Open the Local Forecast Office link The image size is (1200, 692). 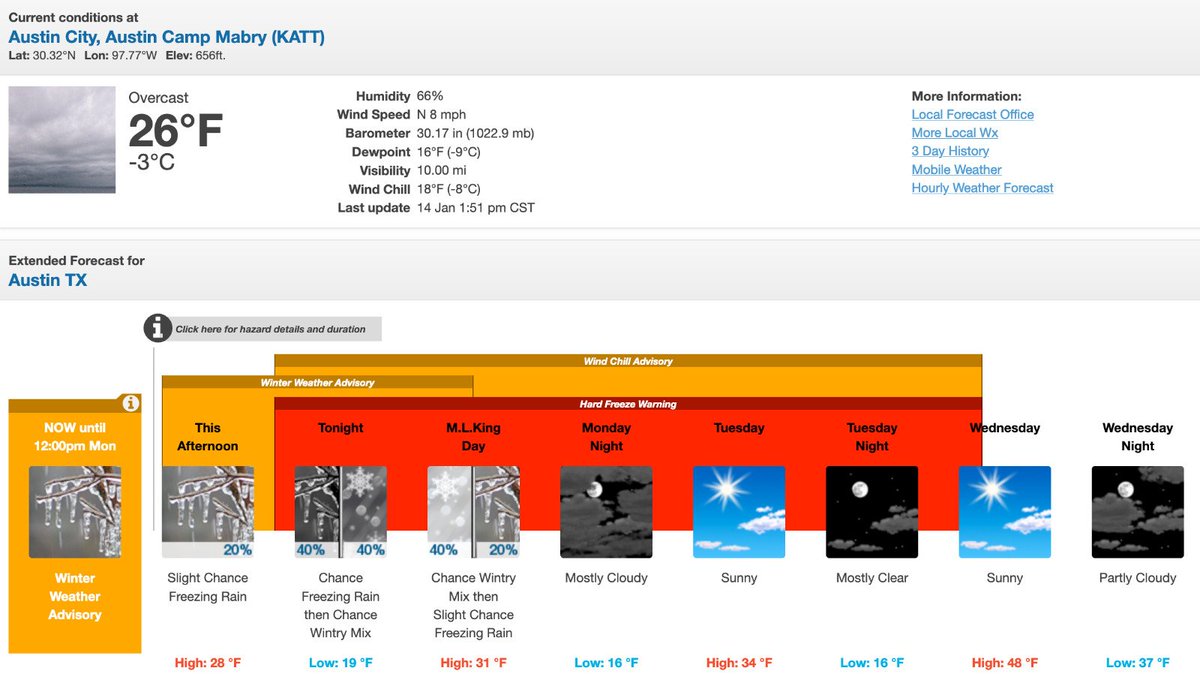coord(973,115)
